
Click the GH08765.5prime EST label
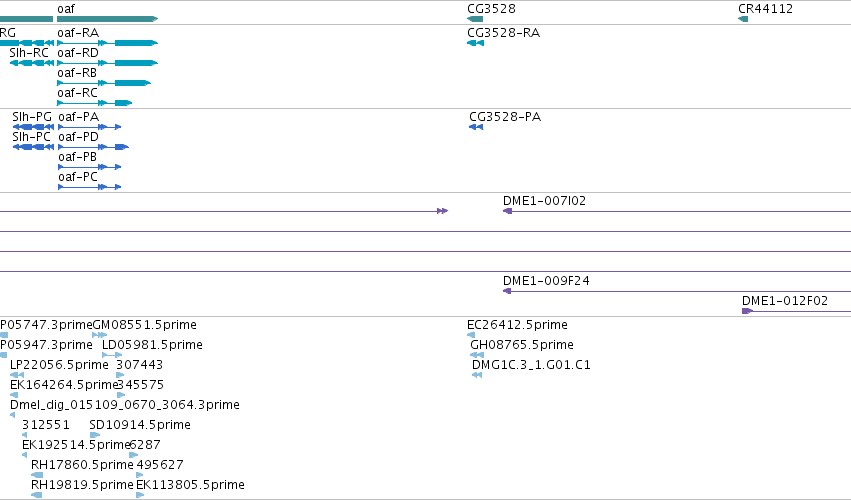(x=522, y=345)
